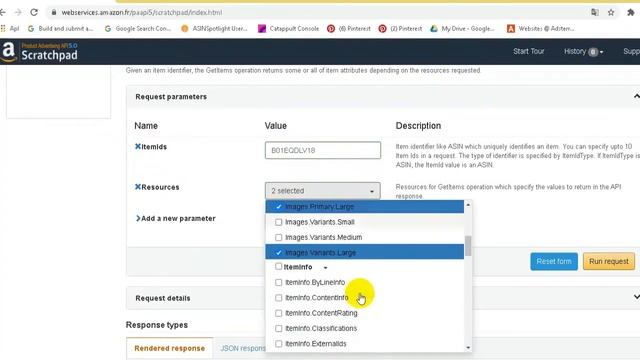Click the browser back arrow

[x=3, y=13]
